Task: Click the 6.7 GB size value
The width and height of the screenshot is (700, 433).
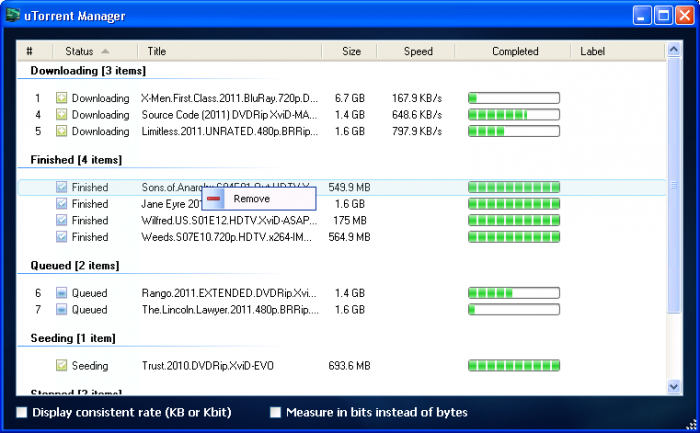Action: (x=350, y=98)
